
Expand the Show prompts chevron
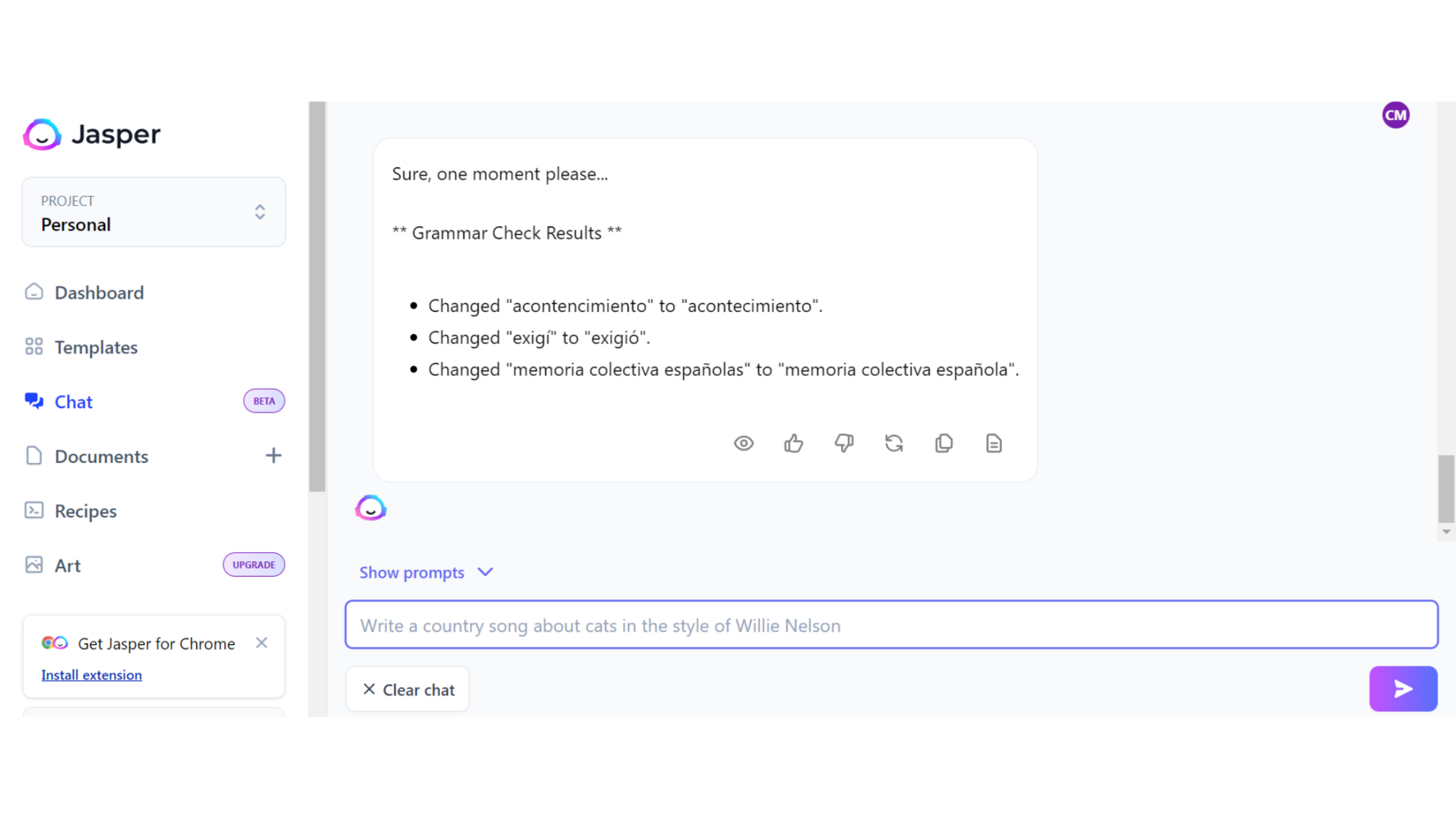[486, 572]
